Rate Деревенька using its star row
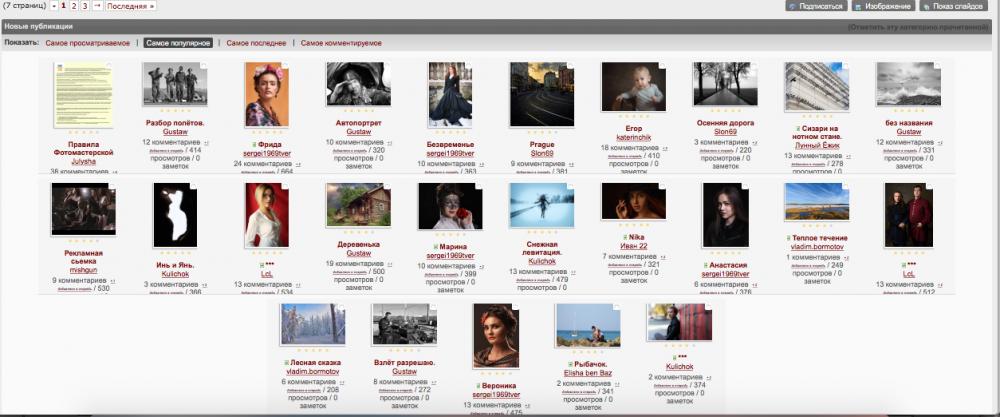This screenshot has width=1000, height=417. click(358, 233)
